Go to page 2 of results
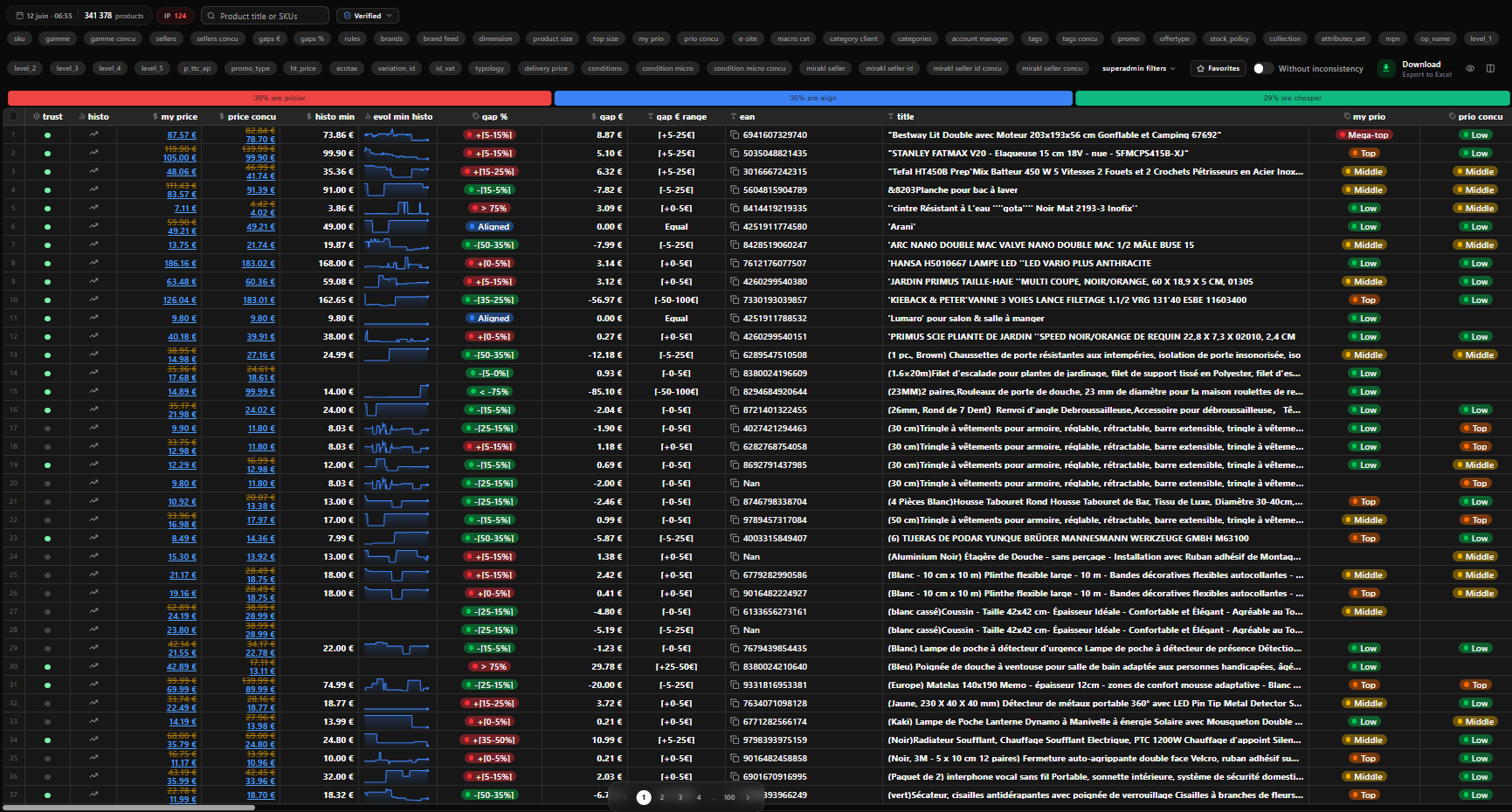Viewport: 1512px width, 812px height. click(662, 797)
